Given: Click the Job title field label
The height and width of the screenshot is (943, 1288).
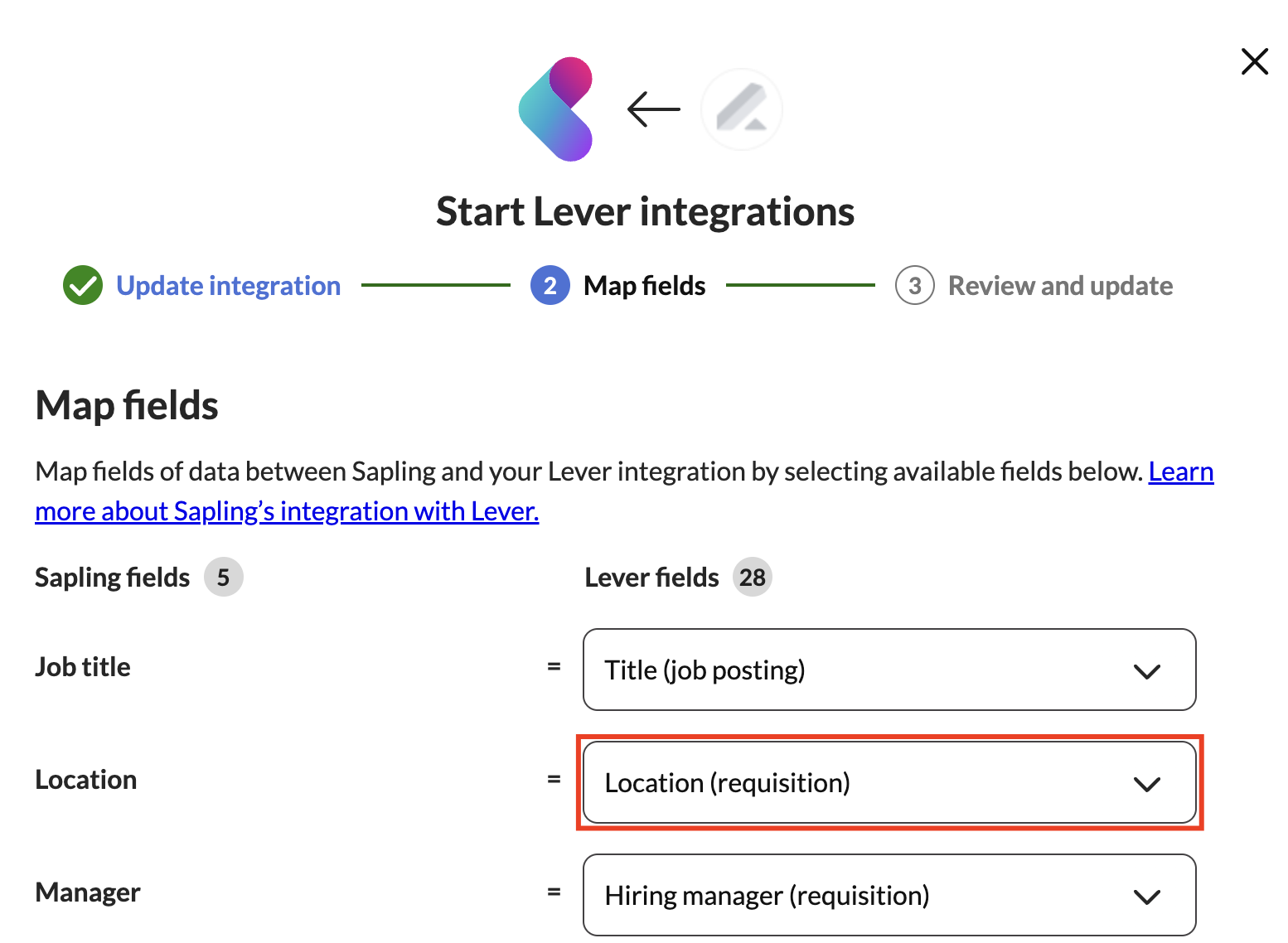Looking at the screenshot, I should click(83, 667).
